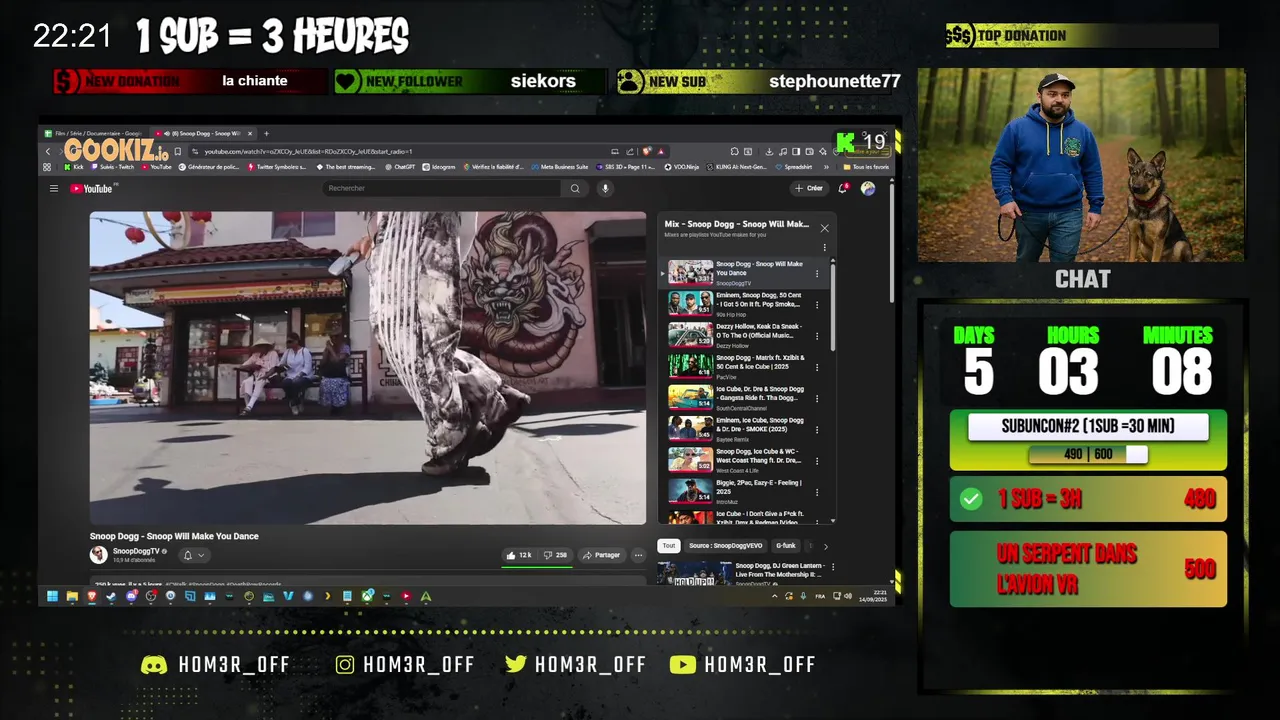Close the Mix playlist panel

[824, 228]
